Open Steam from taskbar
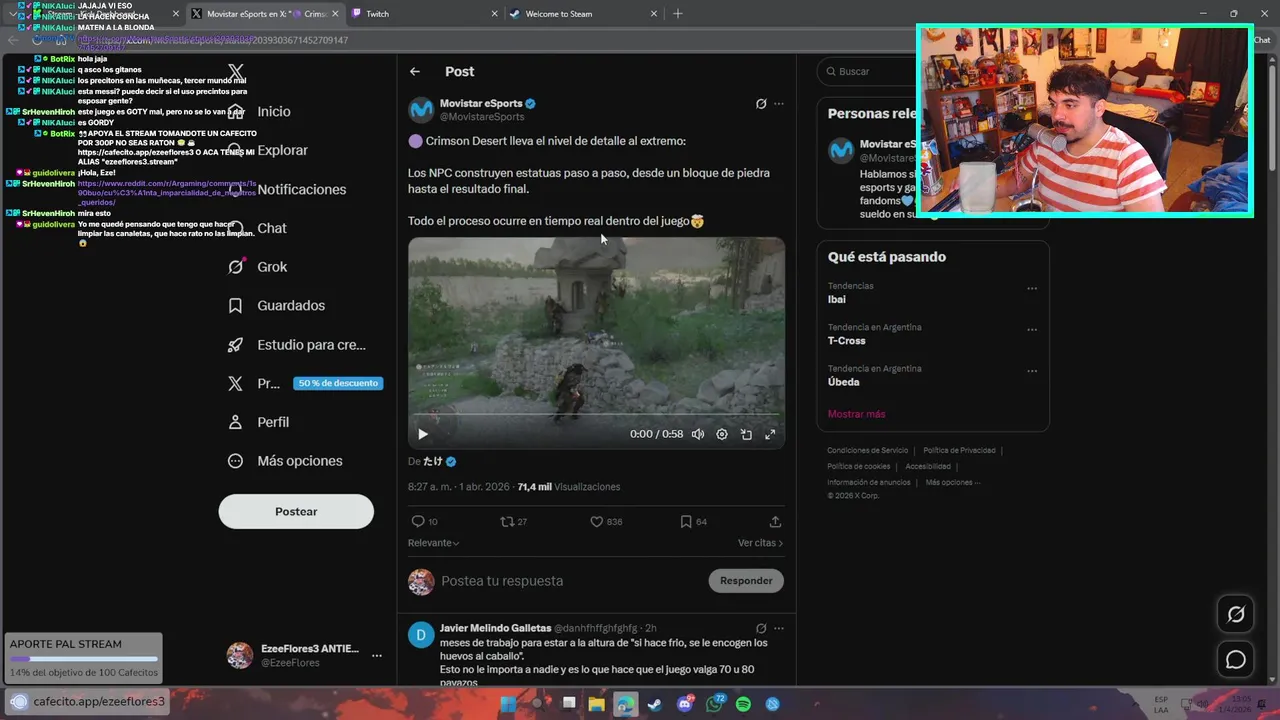The width and height of the screenshot is (1280, 720). 654,704
